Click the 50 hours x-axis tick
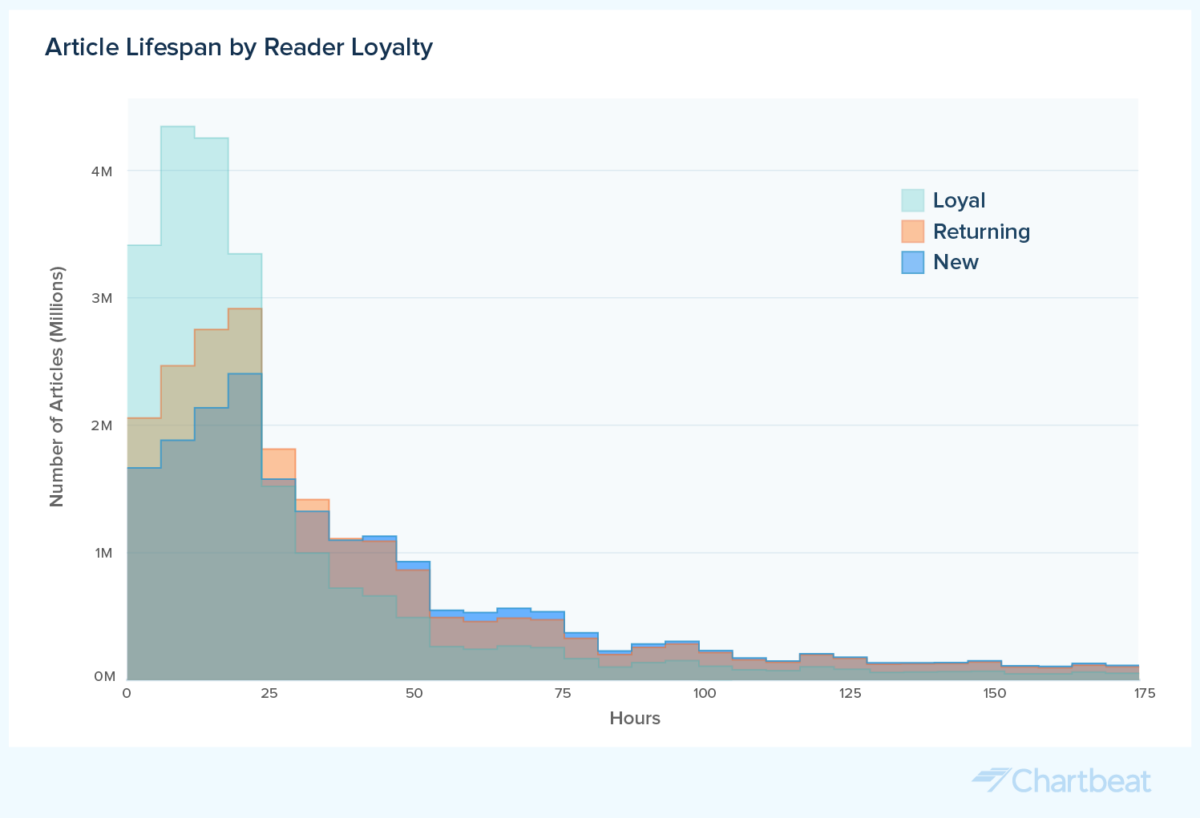 click(416, 693)
